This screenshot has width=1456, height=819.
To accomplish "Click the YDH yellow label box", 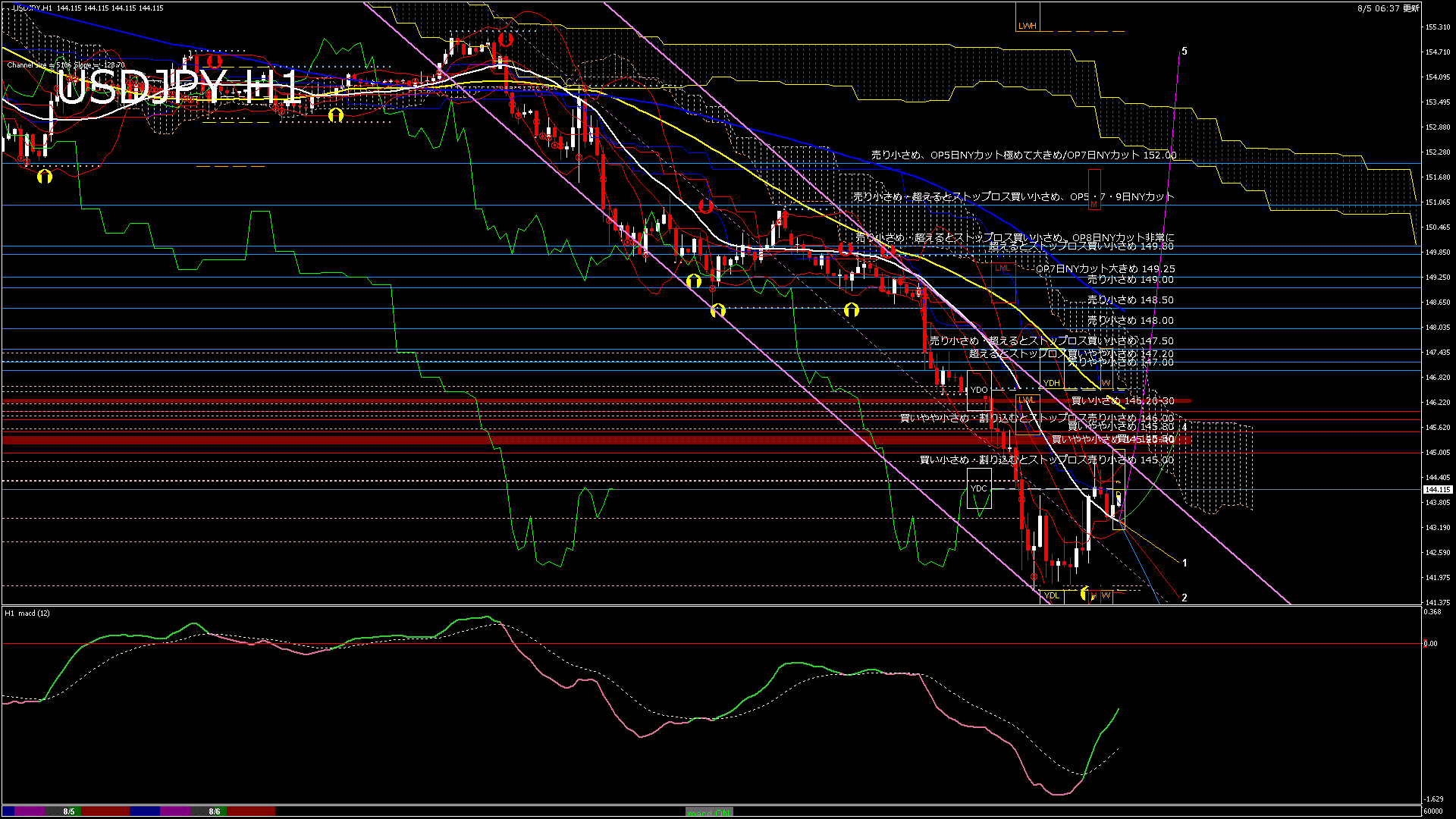I will tap(1052, 383).
